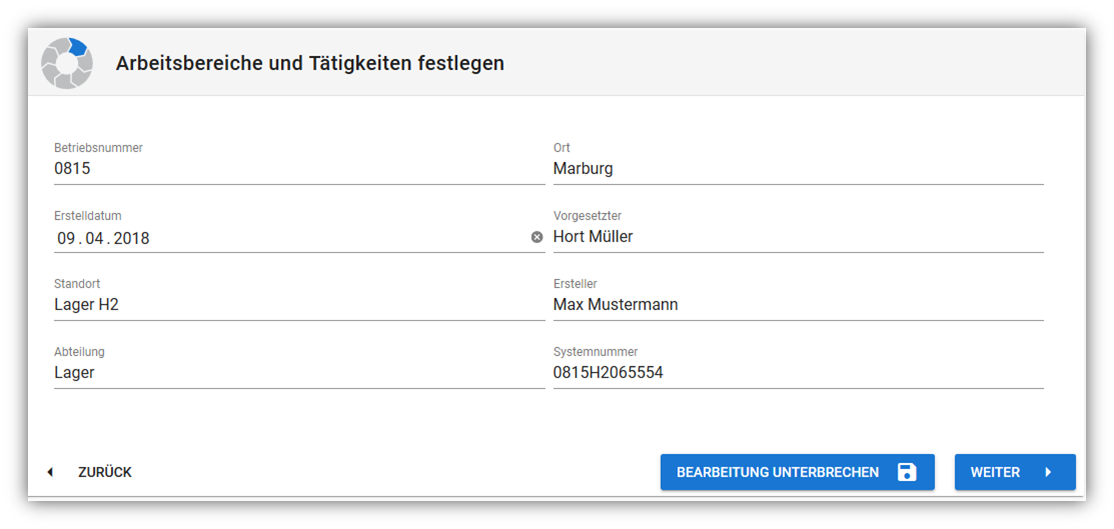Focus the Standort field showing Lager H2
The image size is (1114, 529).
tap(298, 305)
